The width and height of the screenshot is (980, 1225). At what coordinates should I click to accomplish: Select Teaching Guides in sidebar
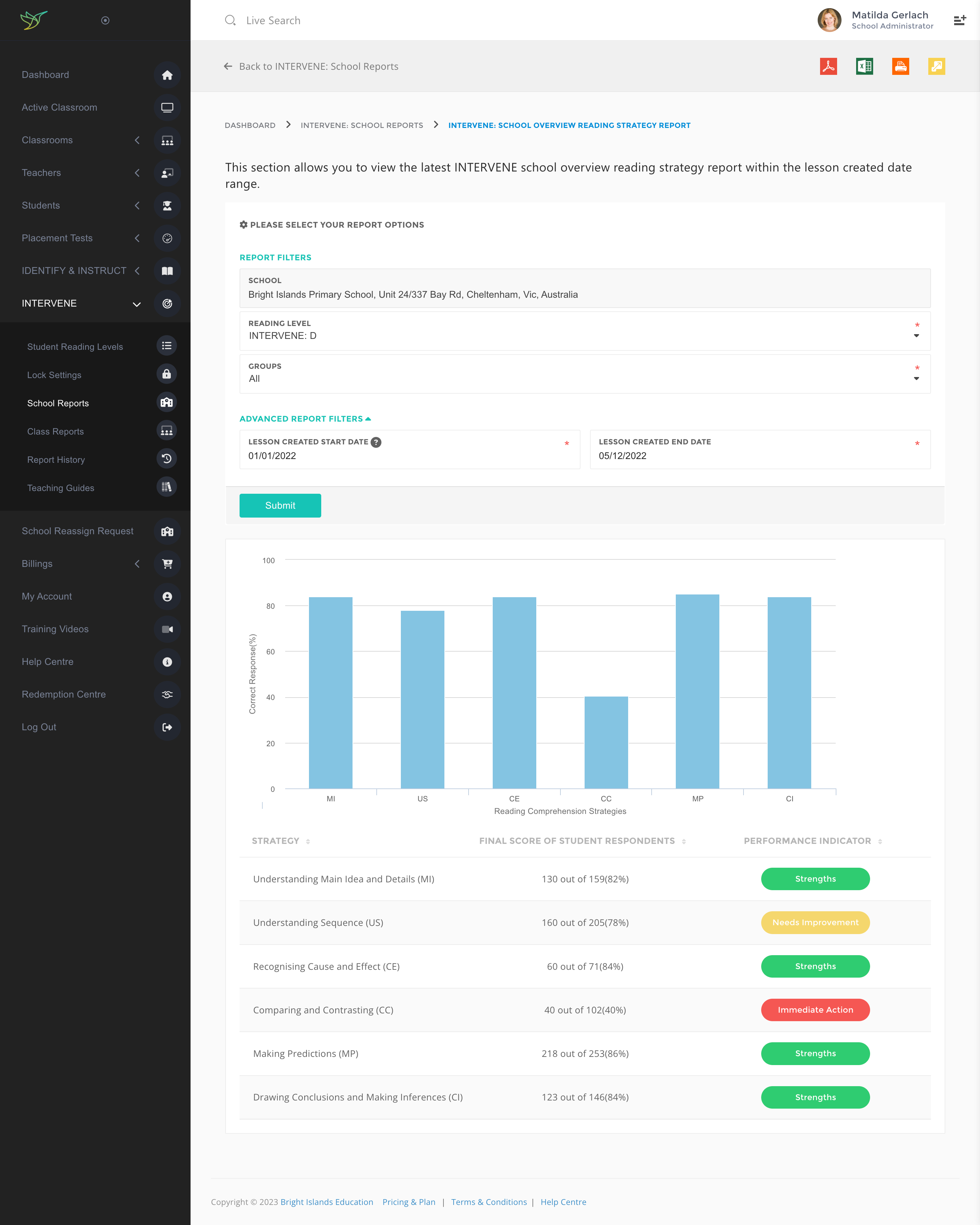click(x=61, y=488)
